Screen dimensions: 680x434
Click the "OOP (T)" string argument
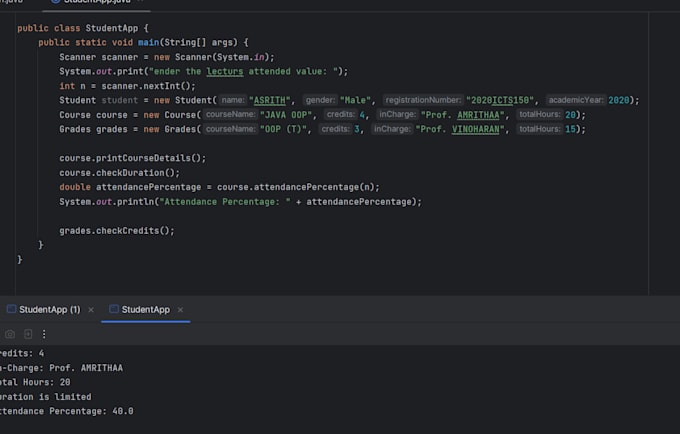pos(283,129)
